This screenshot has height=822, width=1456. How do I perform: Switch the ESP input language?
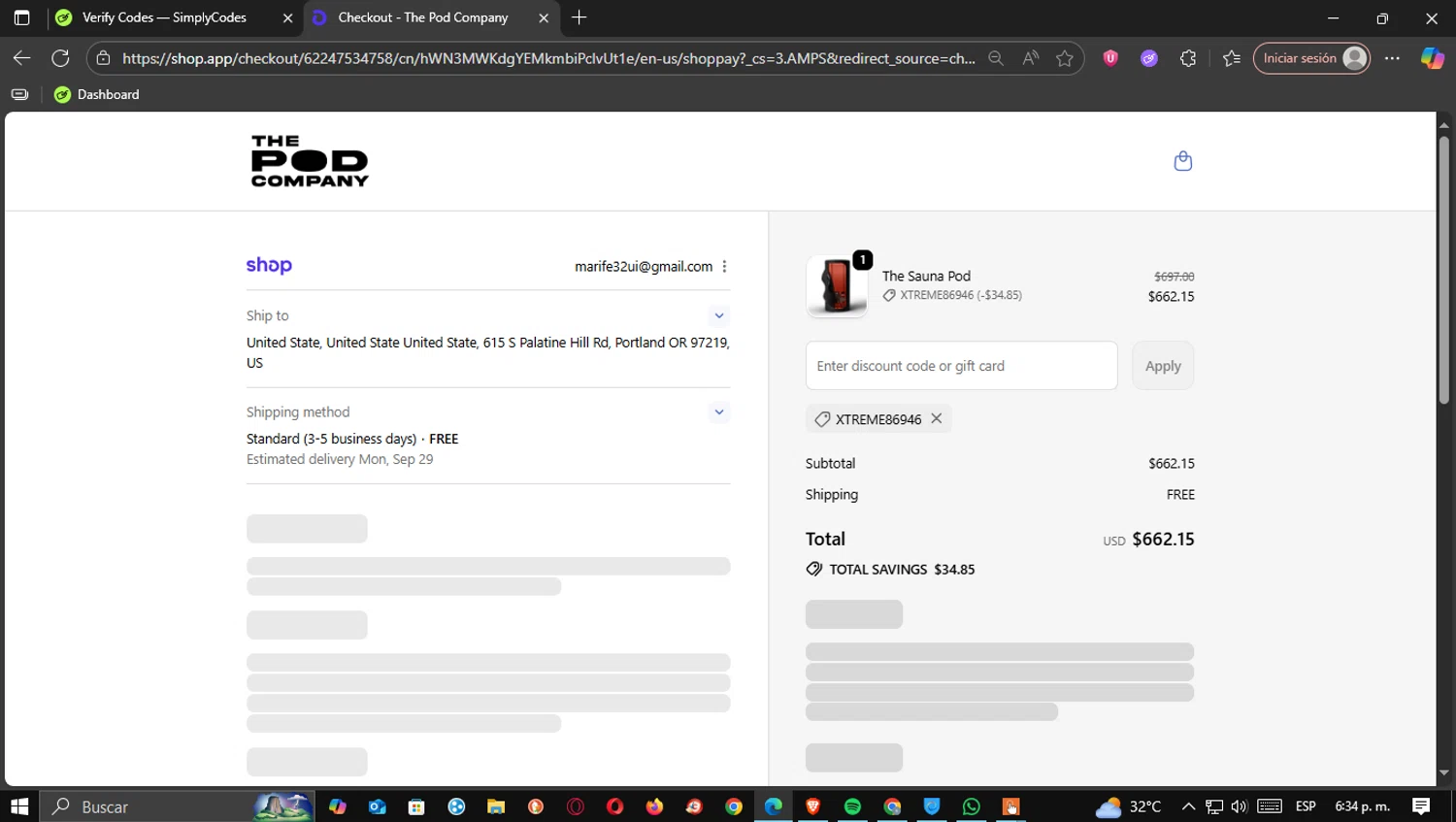(1306, 806)
